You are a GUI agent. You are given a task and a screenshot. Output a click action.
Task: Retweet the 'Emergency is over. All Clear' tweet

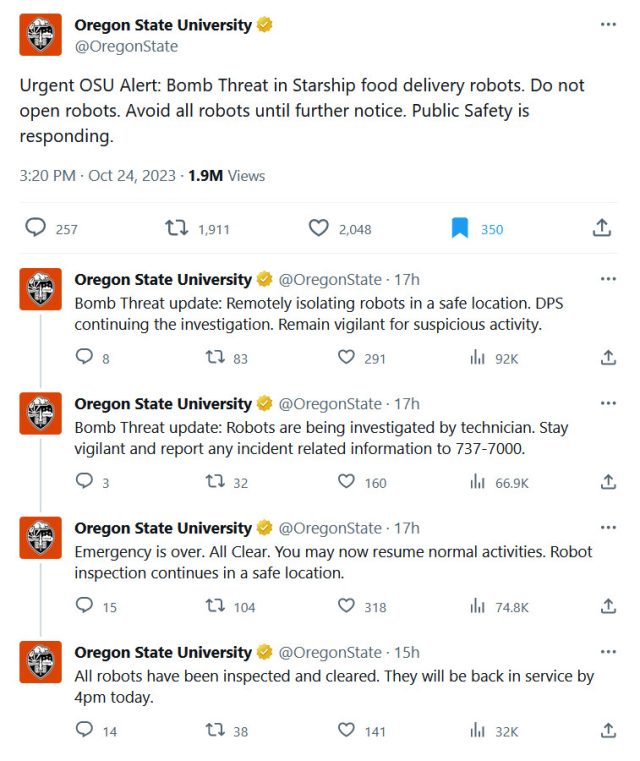click(x=215, y=606)
